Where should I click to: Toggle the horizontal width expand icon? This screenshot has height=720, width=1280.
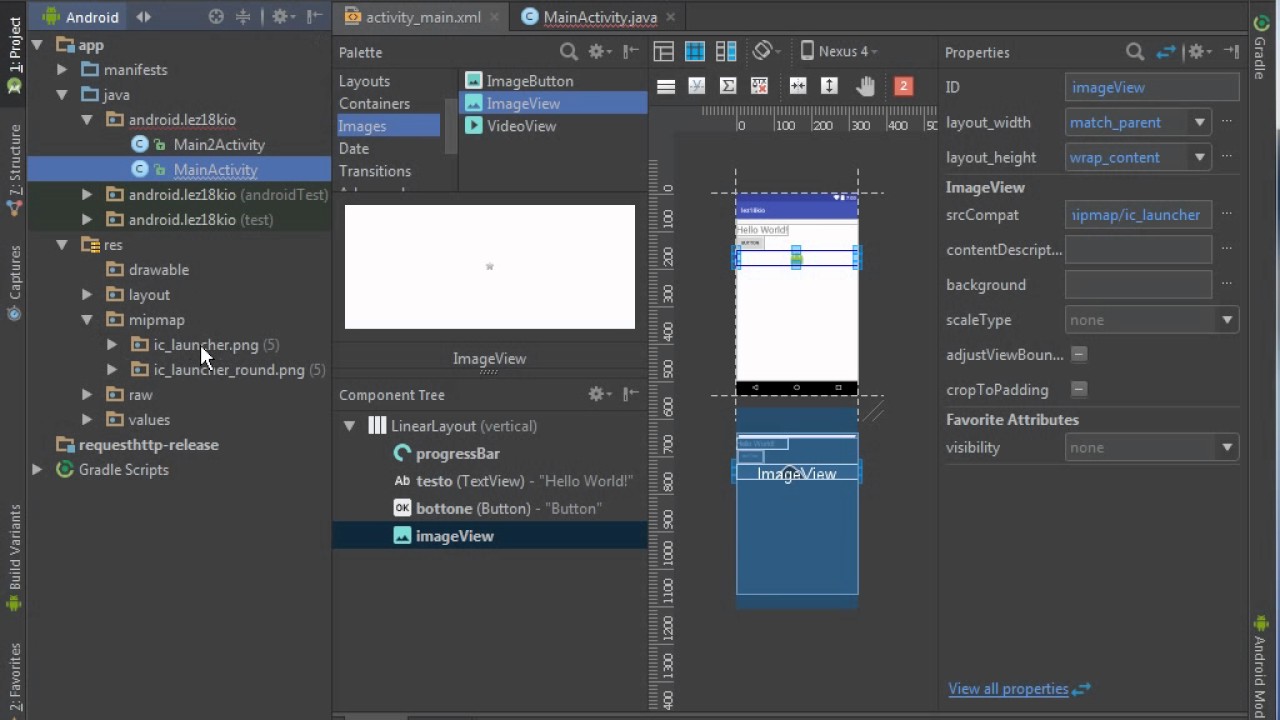coord(798,86)
